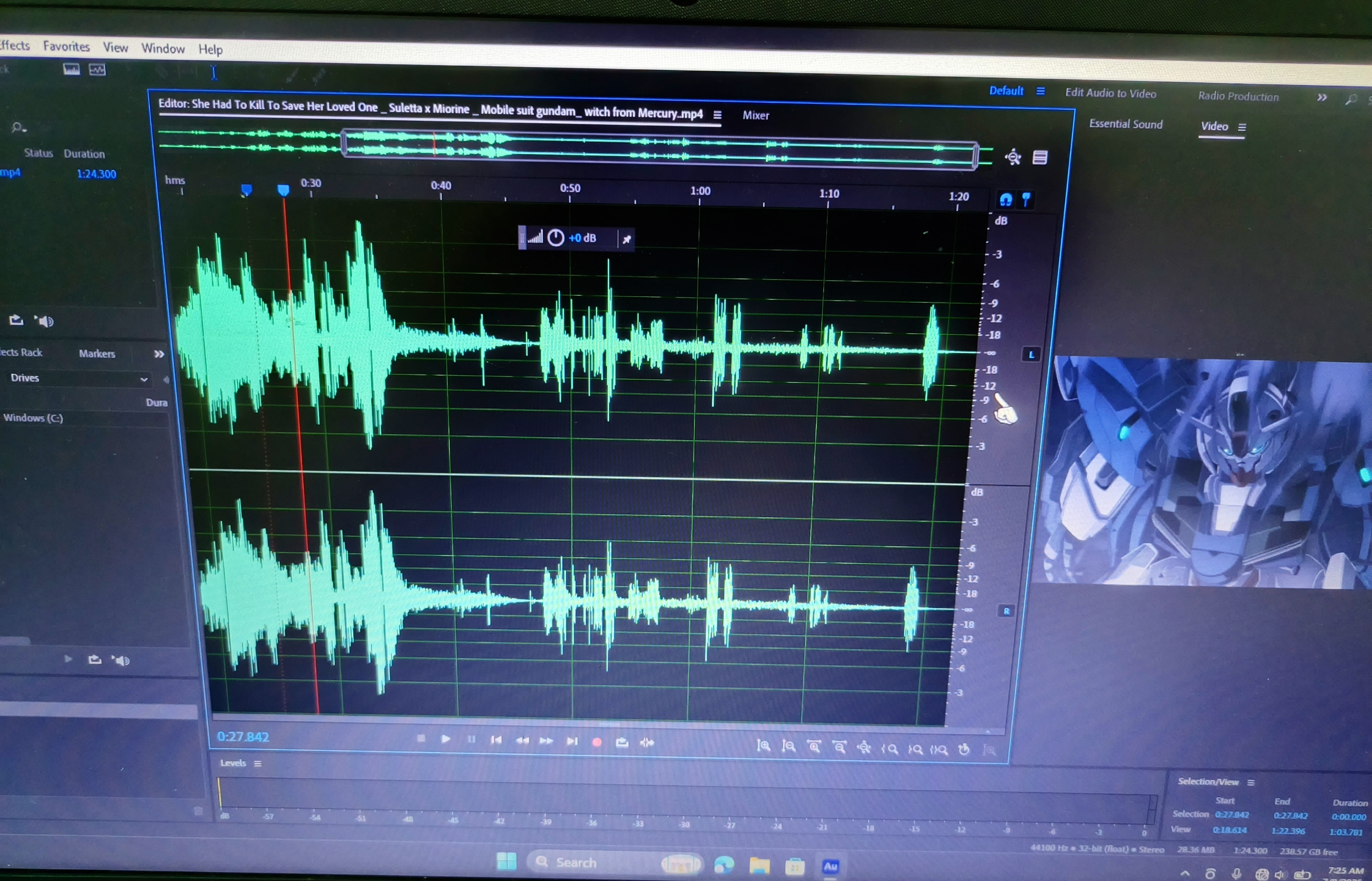Select the Radio Production workspace
The image size is (1372, 881).
tap(1238, 96)
